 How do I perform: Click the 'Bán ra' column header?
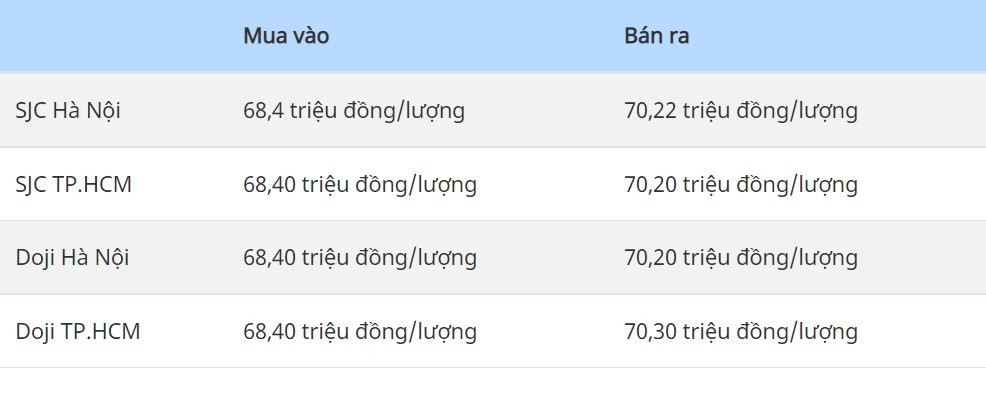[656, 36]
